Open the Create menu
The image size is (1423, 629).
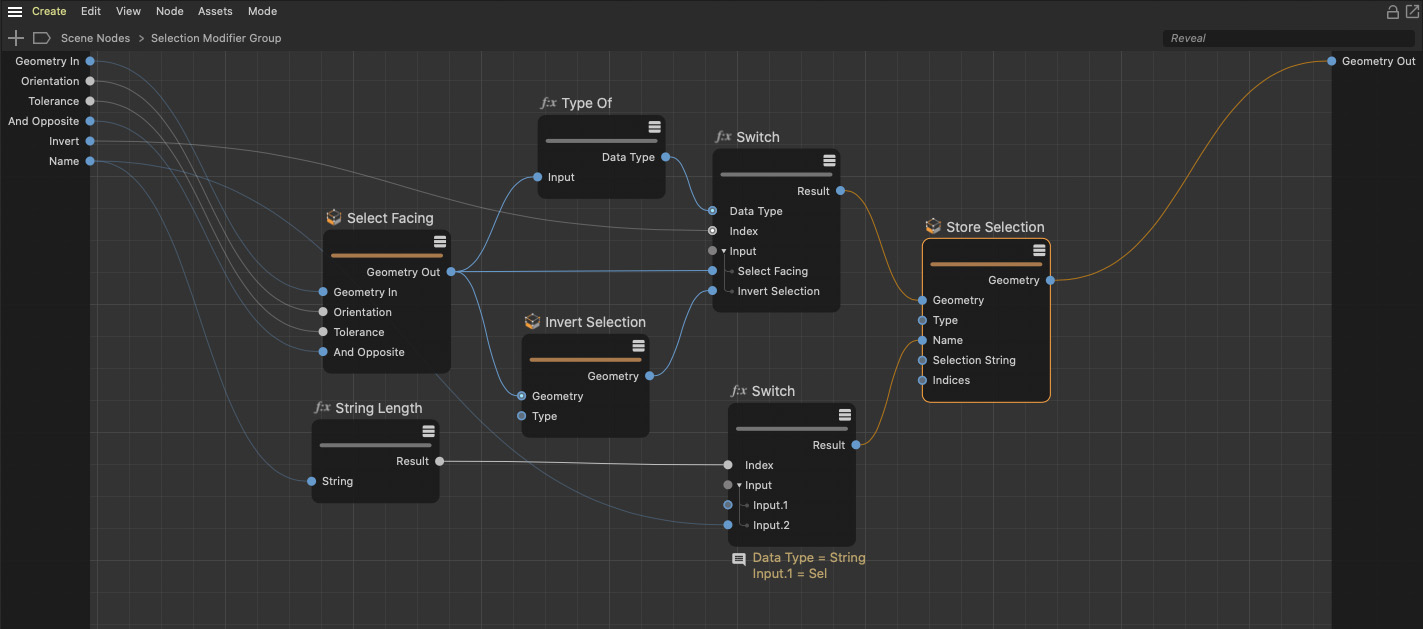(49, 12)
